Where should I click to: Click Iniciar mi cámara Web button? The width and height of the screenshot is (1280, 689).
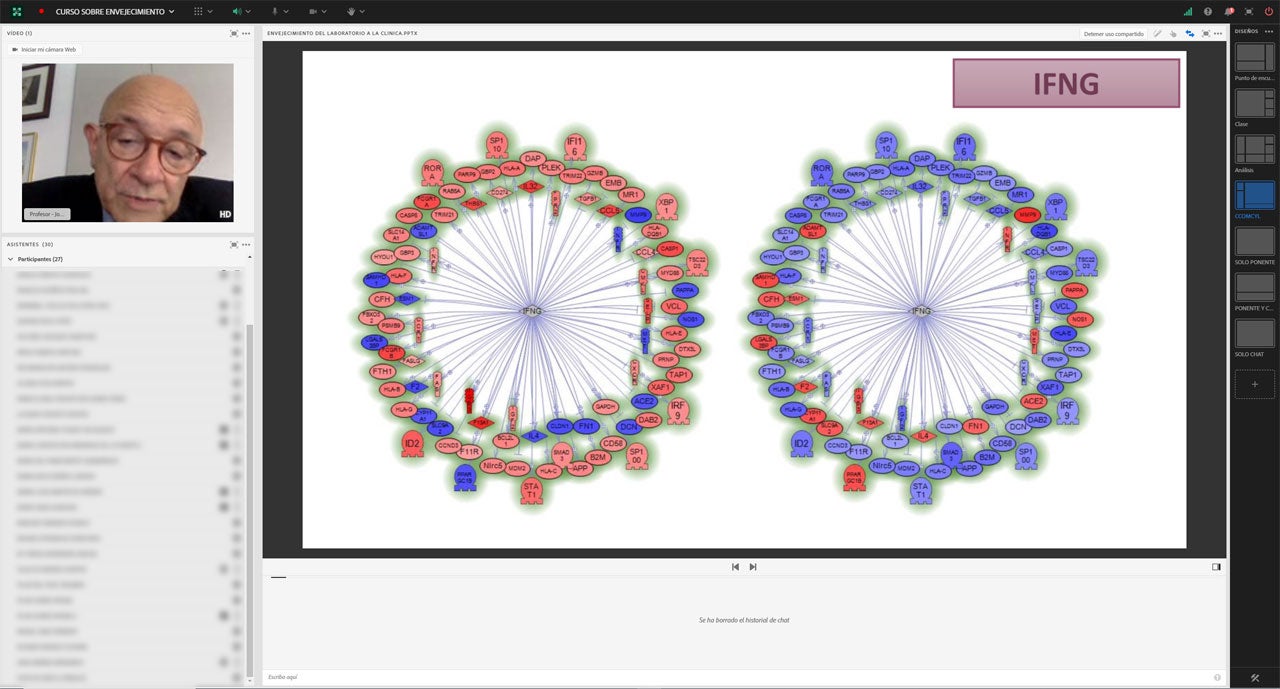point(44,49)
